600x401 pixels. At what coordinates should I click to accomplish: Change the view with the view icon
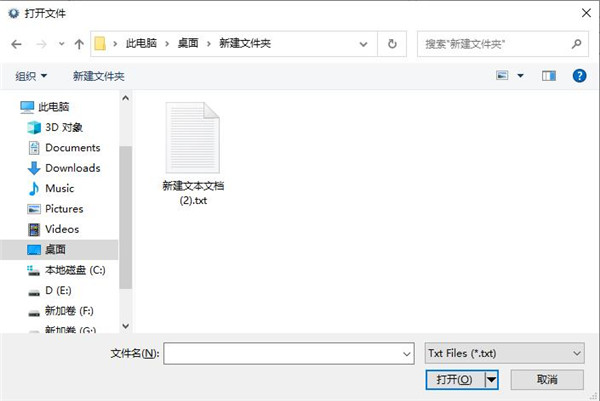[x=502, y=75]
